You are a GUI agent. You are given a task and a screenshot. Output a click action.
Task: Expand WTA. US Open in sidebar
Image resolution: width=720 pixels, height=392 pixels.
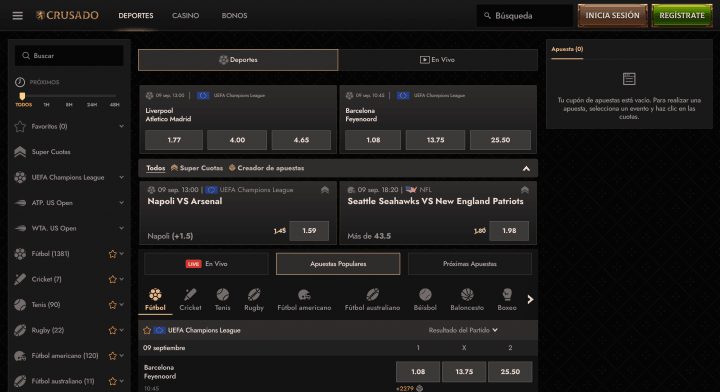point(121,228)
